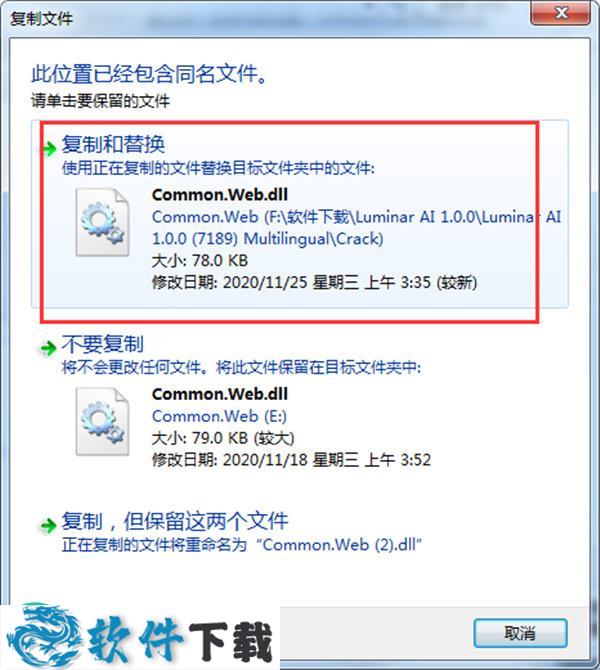The width and height of the screenshot is (600, 670).
Task: Click the green arrow beside 不要复制
Action: (47, 348)
